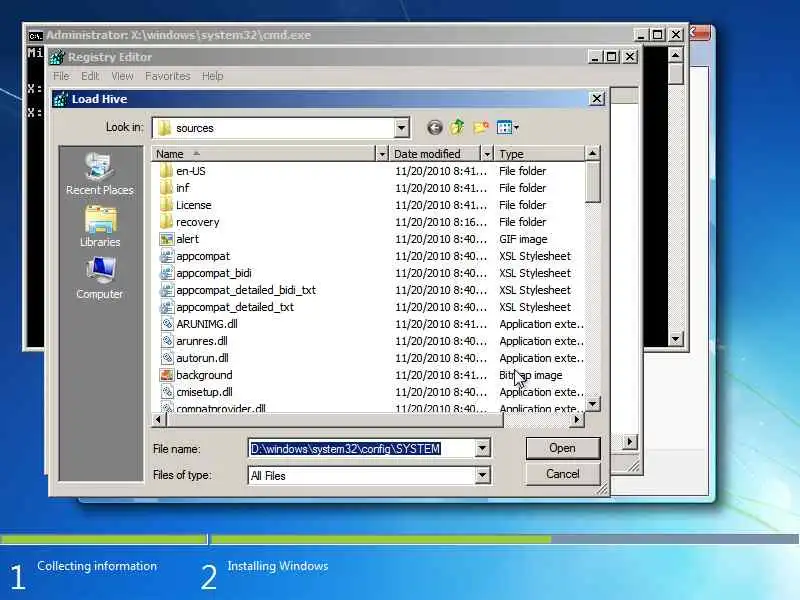The height and width of the screenshot is (600, 800).
Task: Select the en-US folder icon
Action: pos(166,171)
